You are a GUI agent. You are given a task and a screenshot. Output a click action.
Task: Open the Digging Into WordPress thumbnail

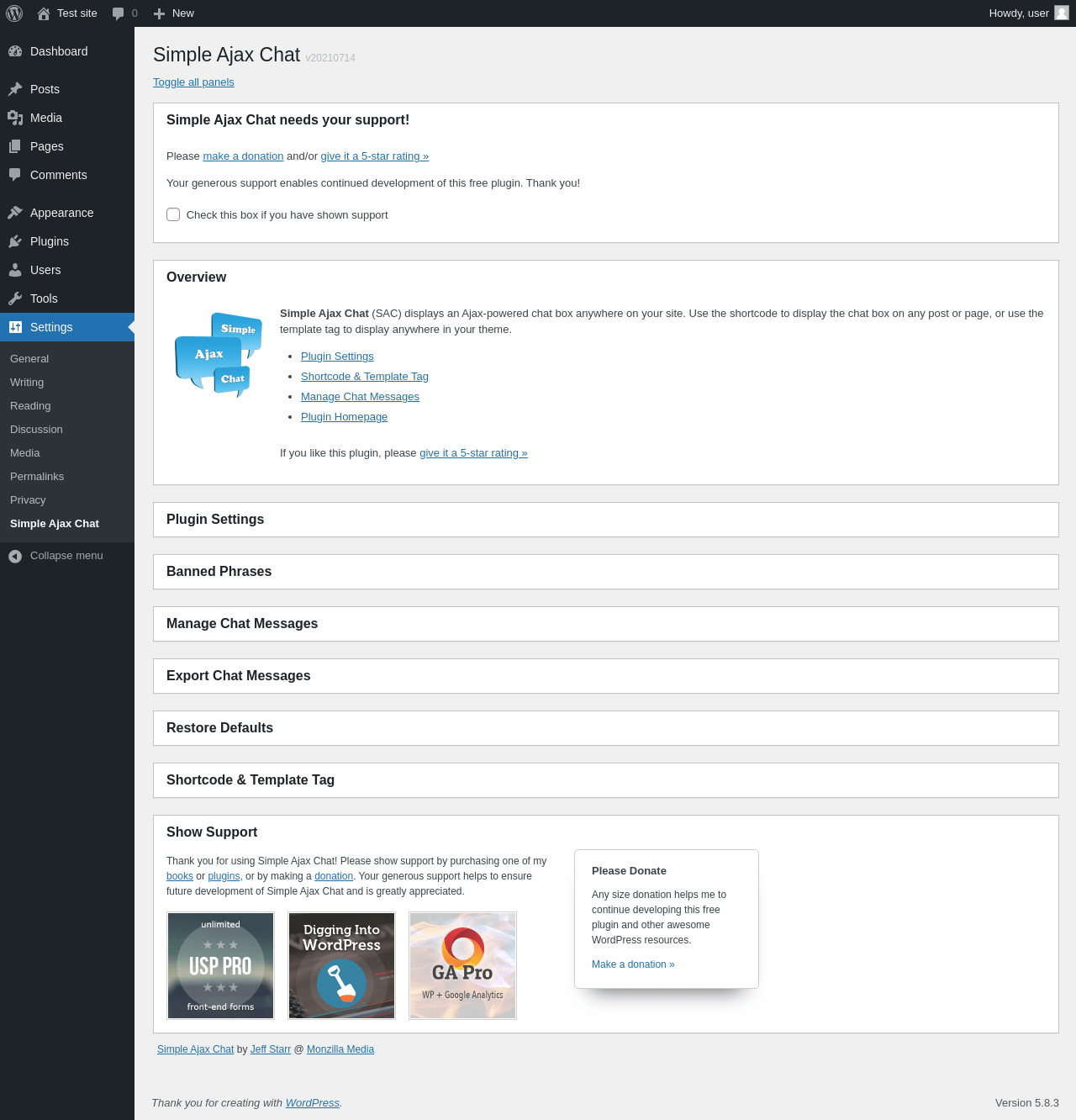tap(342, 966)
